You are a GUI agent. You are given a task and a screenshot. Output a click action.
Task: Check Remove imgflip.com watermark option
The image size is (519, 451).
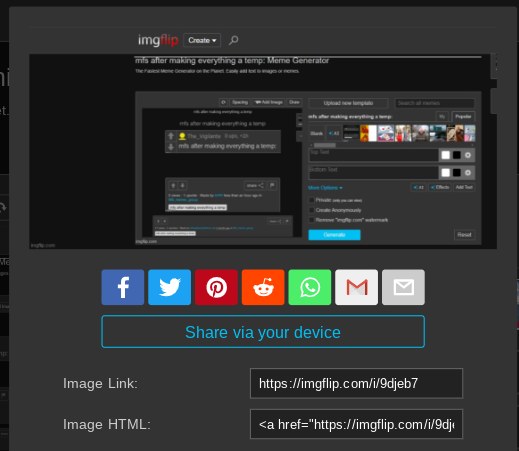pyautogui.click(x=311, y=220)
